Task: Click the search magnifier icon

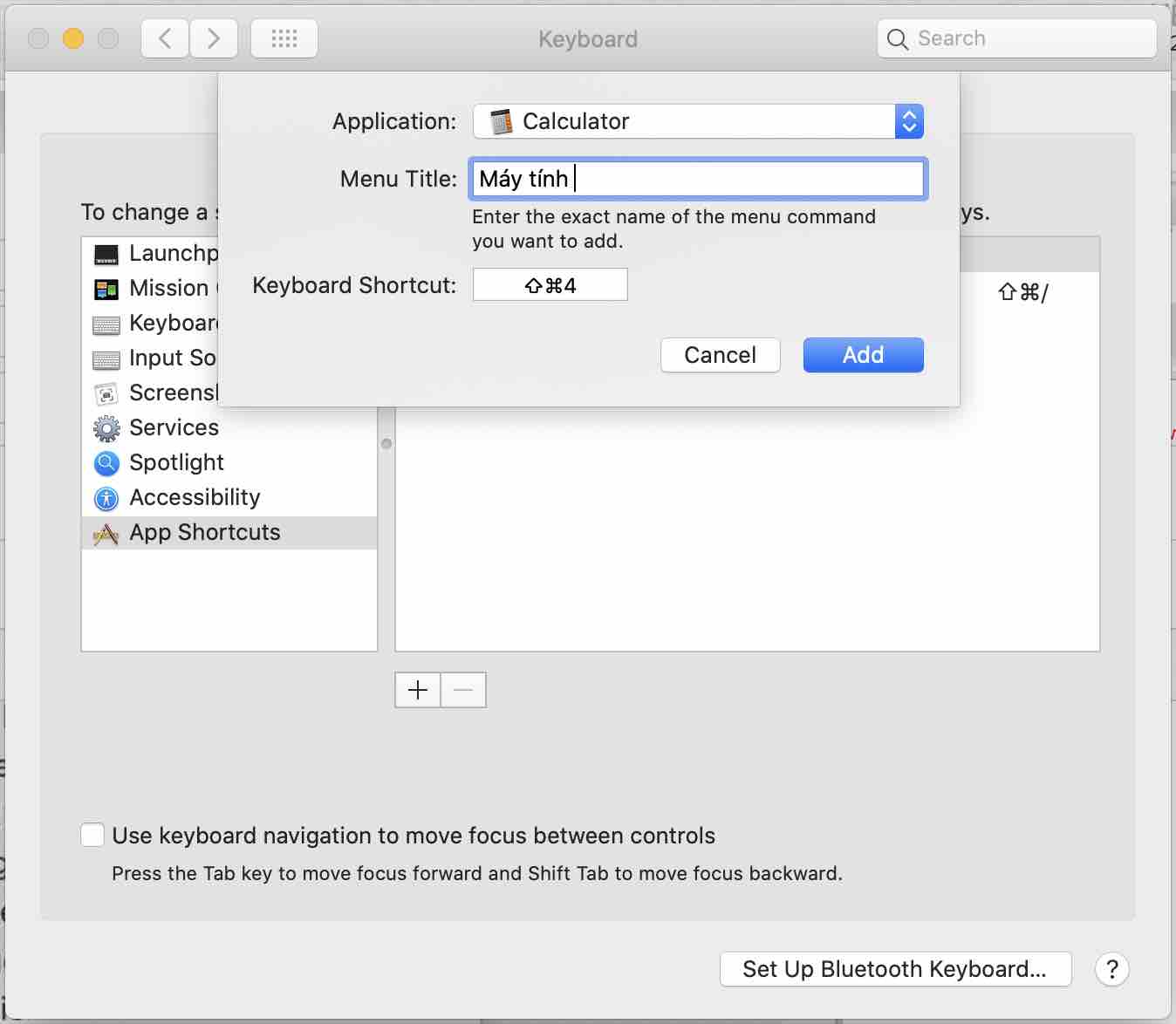Action: tap(897, 39)
